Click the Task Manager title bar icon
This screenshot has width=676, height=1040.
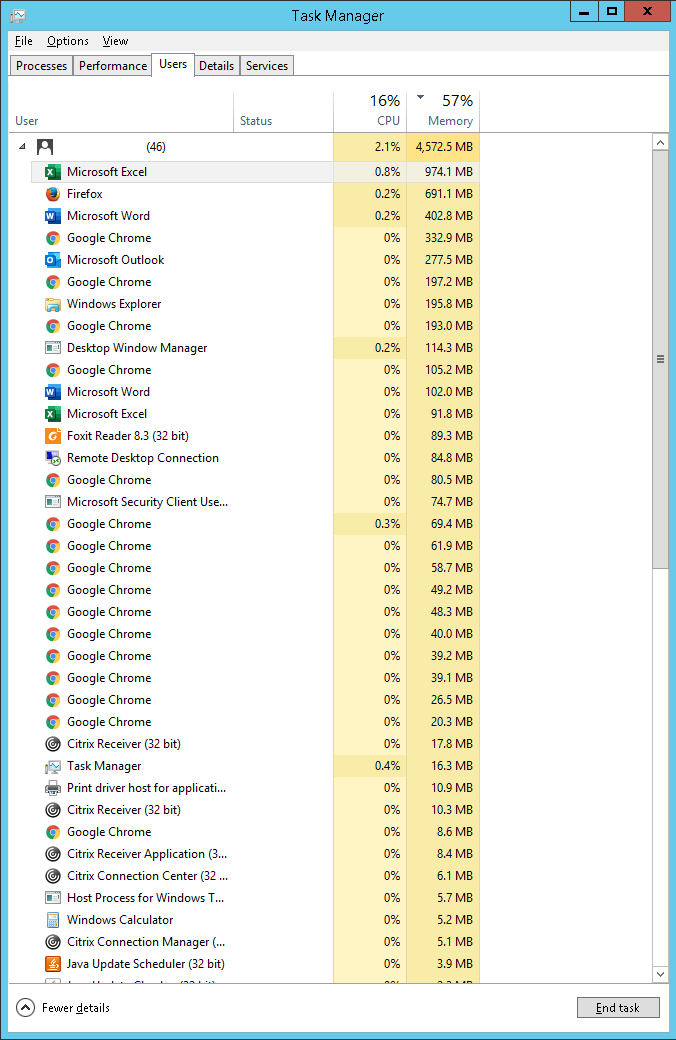18,15
